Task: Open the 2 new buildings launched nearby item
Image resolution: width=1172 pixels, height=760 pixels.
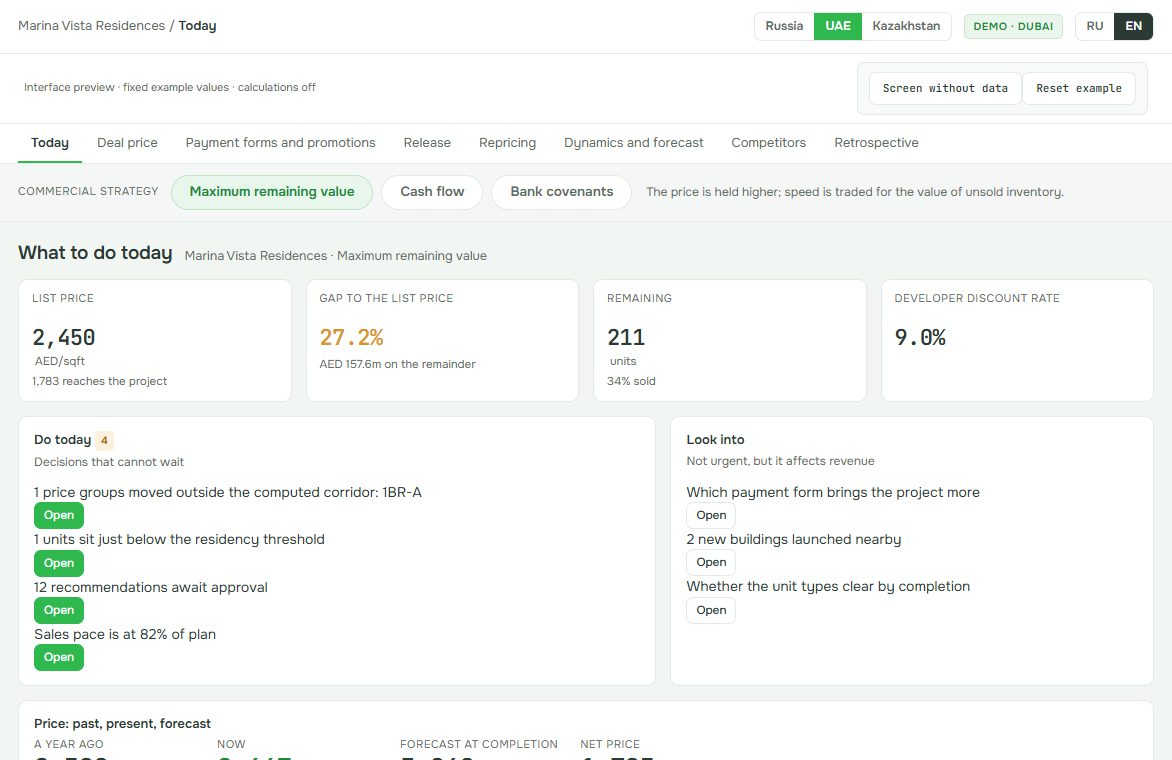Action: point(711,563)
